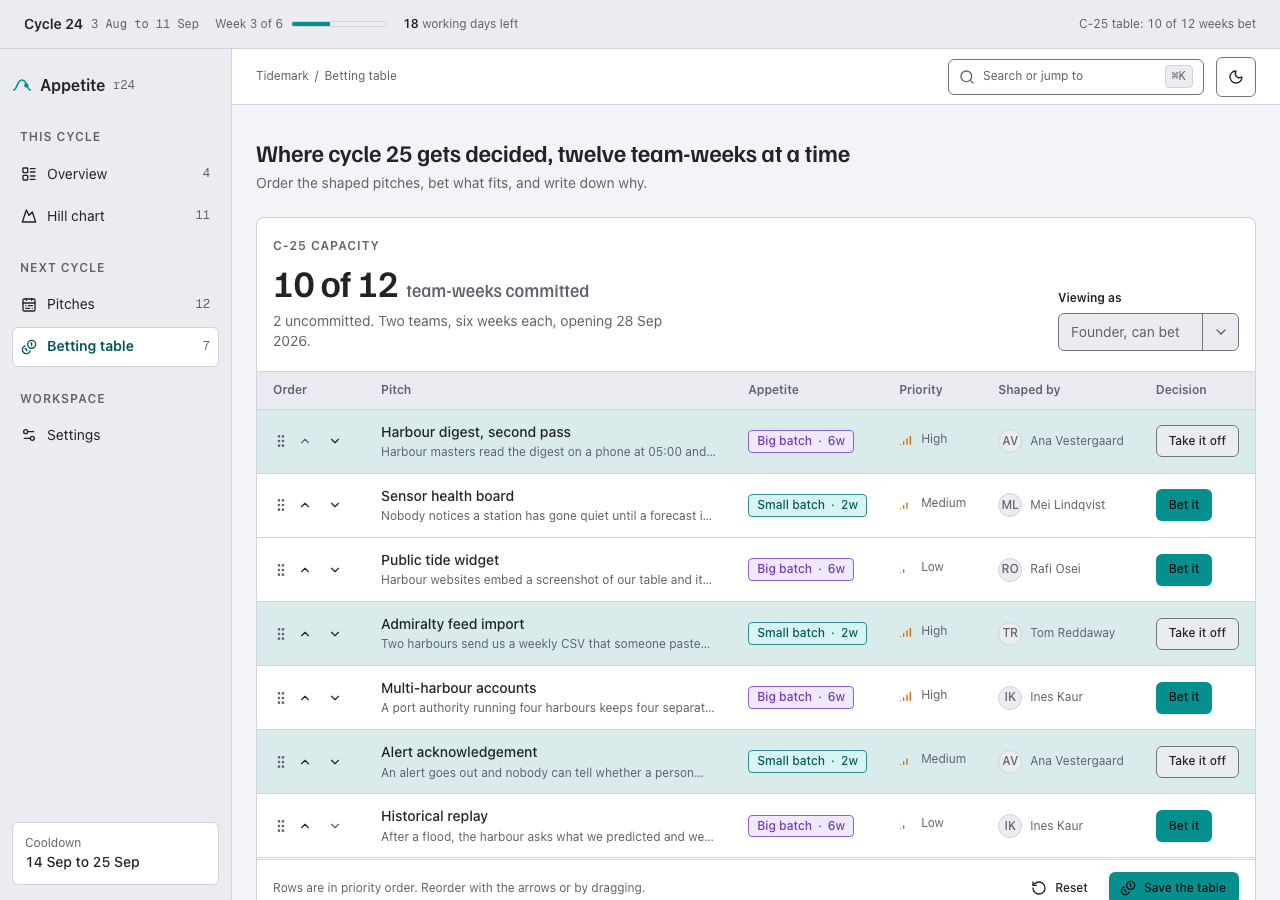The image size is (1280, 900).
Task: Move Public tide widget up
Action: tap(305, 569)
